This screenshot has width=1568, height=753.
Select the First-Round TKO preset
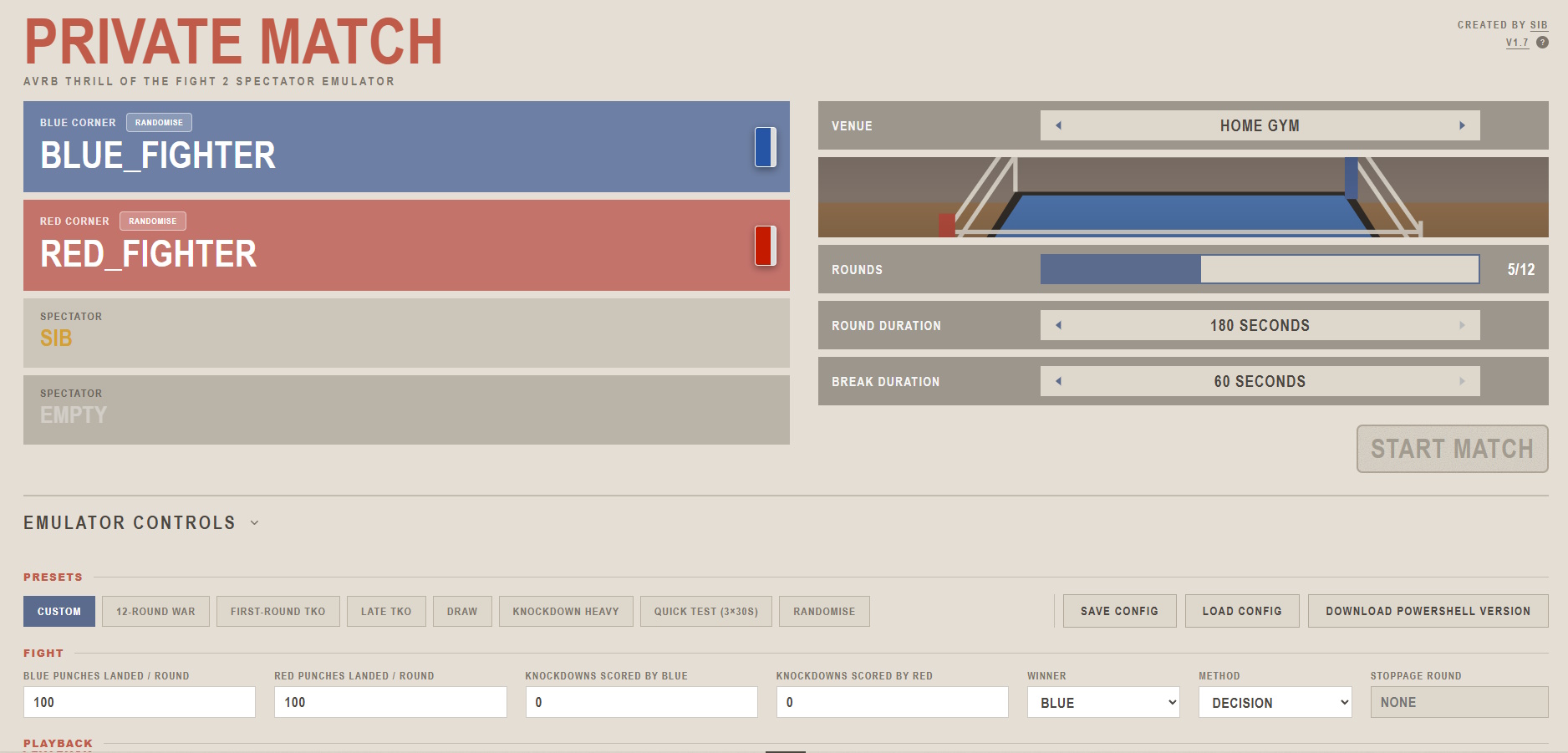click(x=277, y=612)
